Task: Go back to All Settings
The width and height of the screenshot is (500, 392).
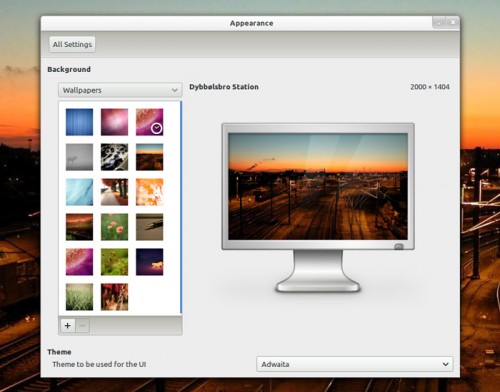Action: pos(72,44)
